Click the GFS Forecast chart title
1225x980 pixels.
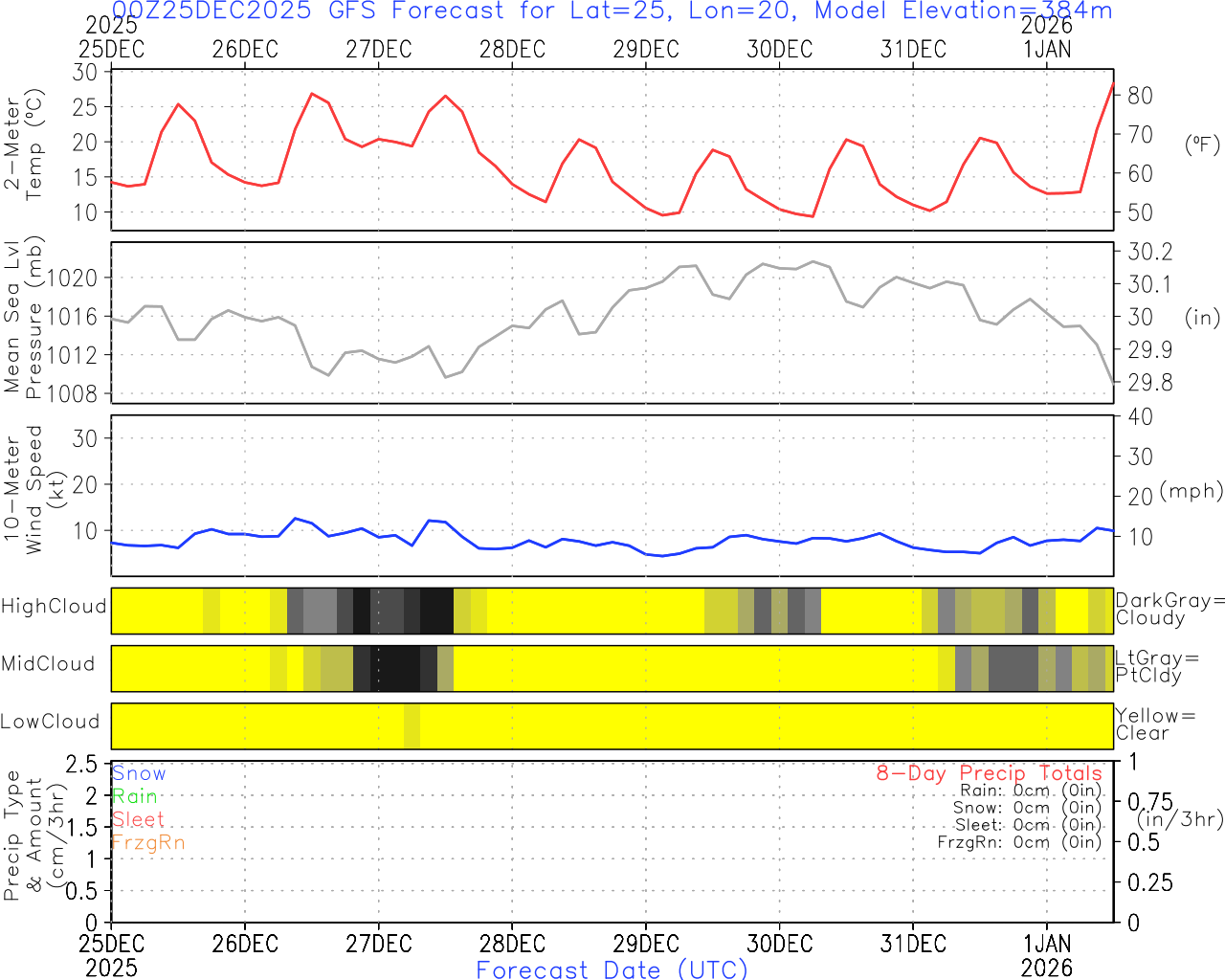[x=612, y=11]
